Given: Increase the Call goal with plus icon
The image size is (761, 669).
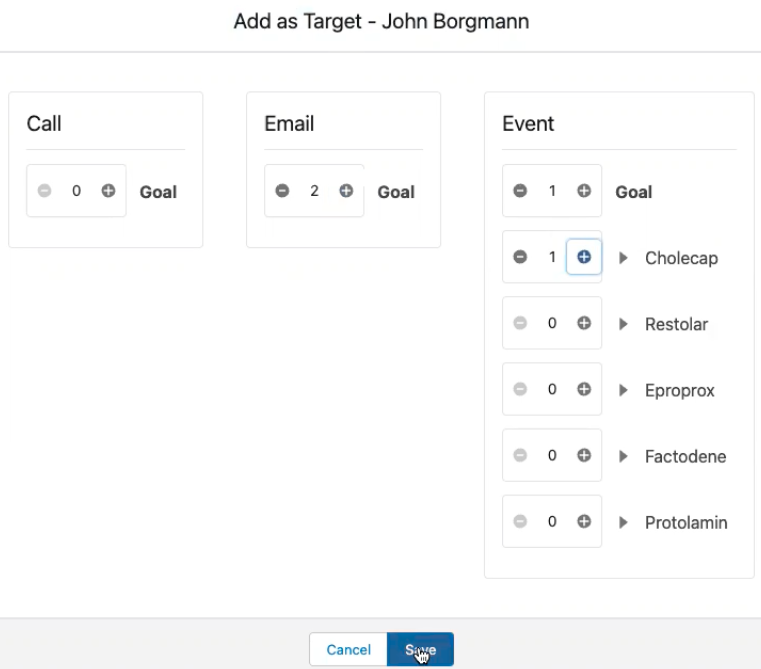Looking at the screenshot, I should pyautogui.click(x=108, y=191).
